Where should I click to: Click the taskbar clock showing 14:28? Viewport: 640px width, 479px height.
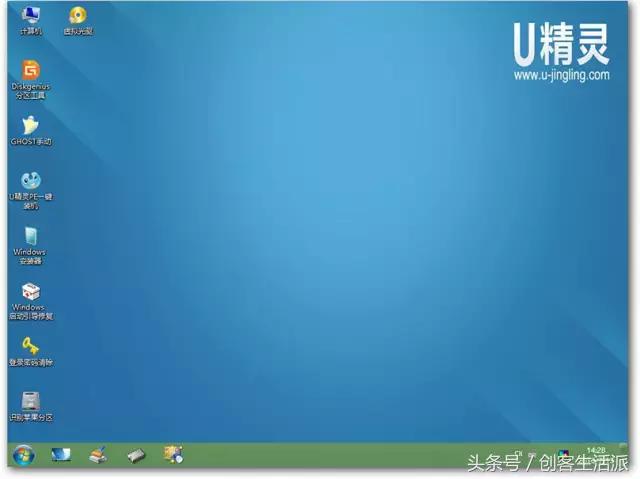point(596,450)
